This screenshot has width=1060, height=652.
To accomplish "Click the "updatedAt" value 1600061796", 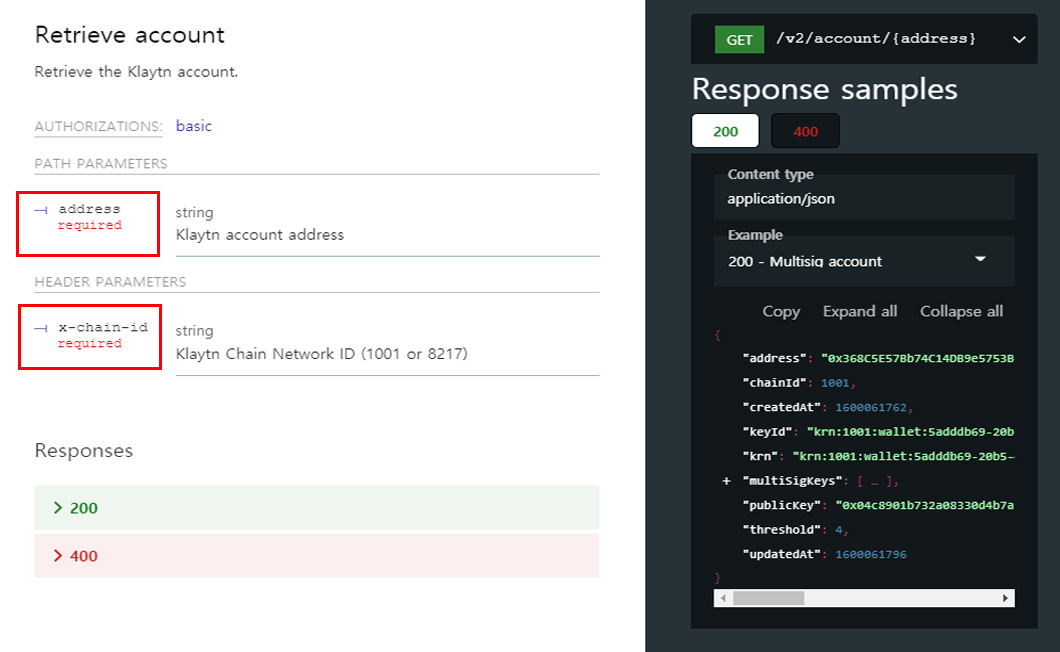I will pyautogui.click(x=871, y=554).
